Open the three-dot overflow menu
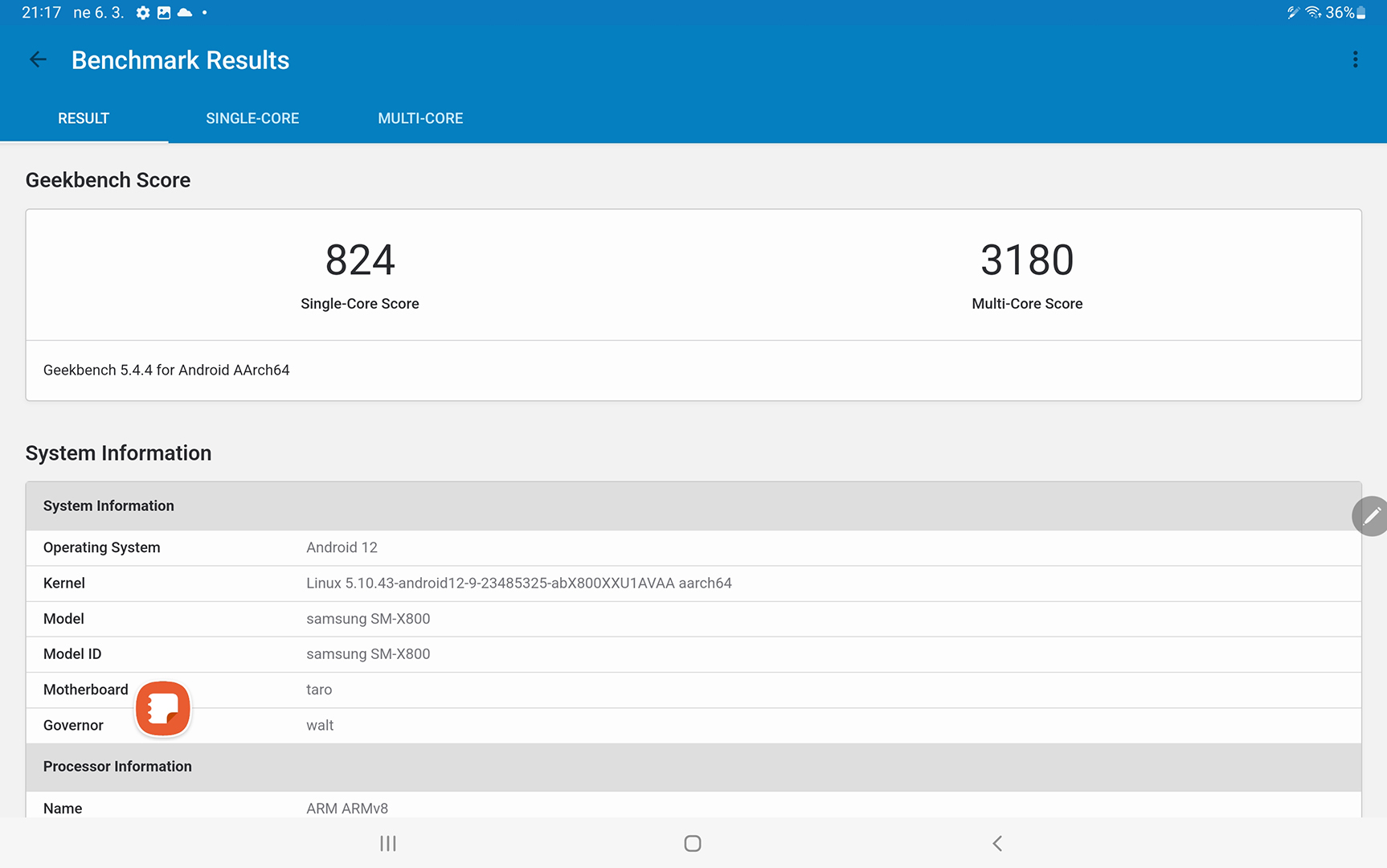 [x=1355, y=59]
